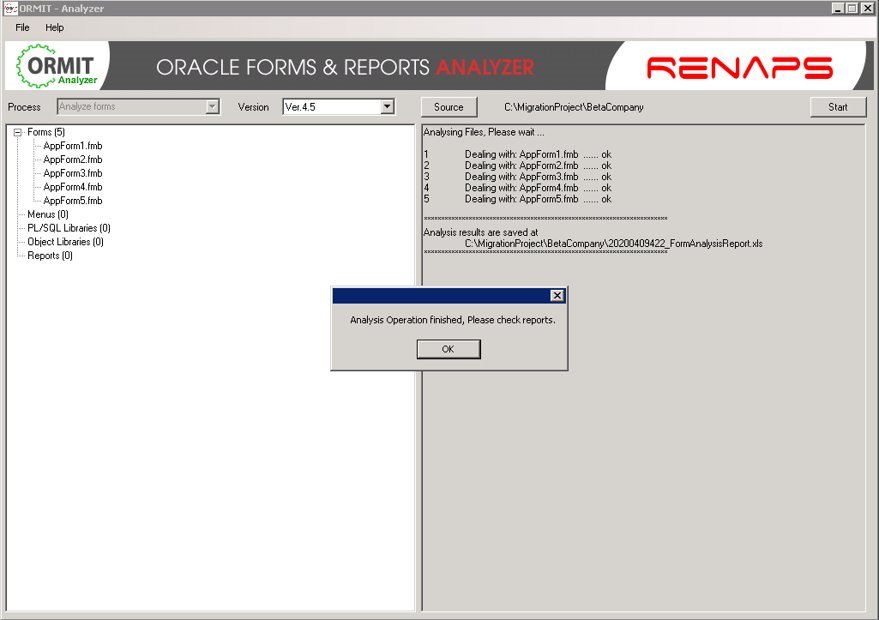Click the RENAPS logo
Image resolution: width=879 pixels, height=620 pixels.
739,67
